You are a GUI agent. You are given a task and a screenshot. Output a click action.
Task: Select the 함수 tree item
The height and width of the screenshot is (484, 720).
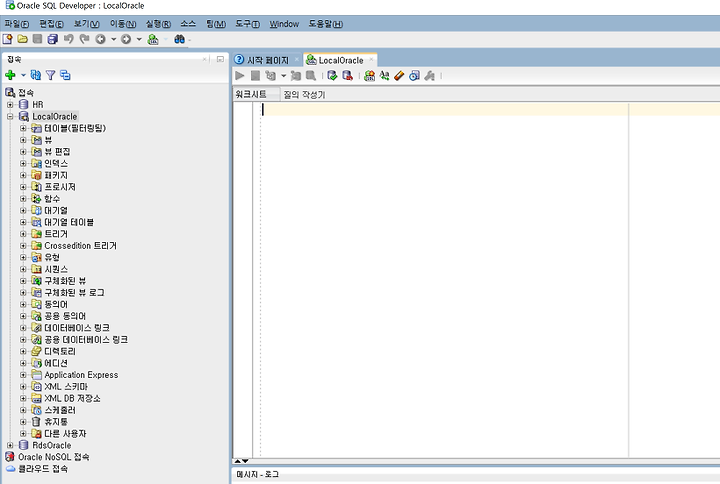[x=52, y=198]
